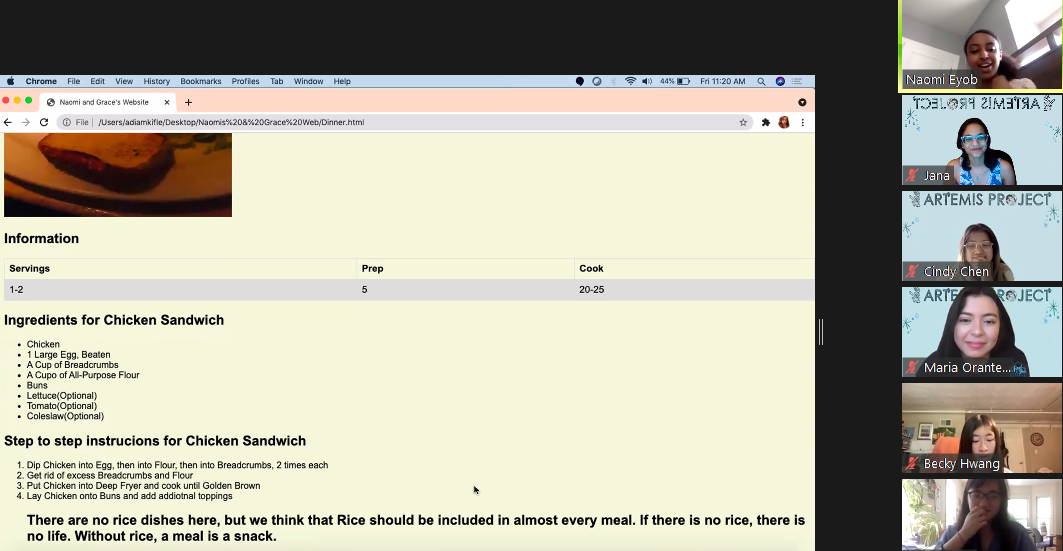Expand the tab search dropdown arrow
The height and width of the screenshot is (551, 1063).
pos(802,102)
